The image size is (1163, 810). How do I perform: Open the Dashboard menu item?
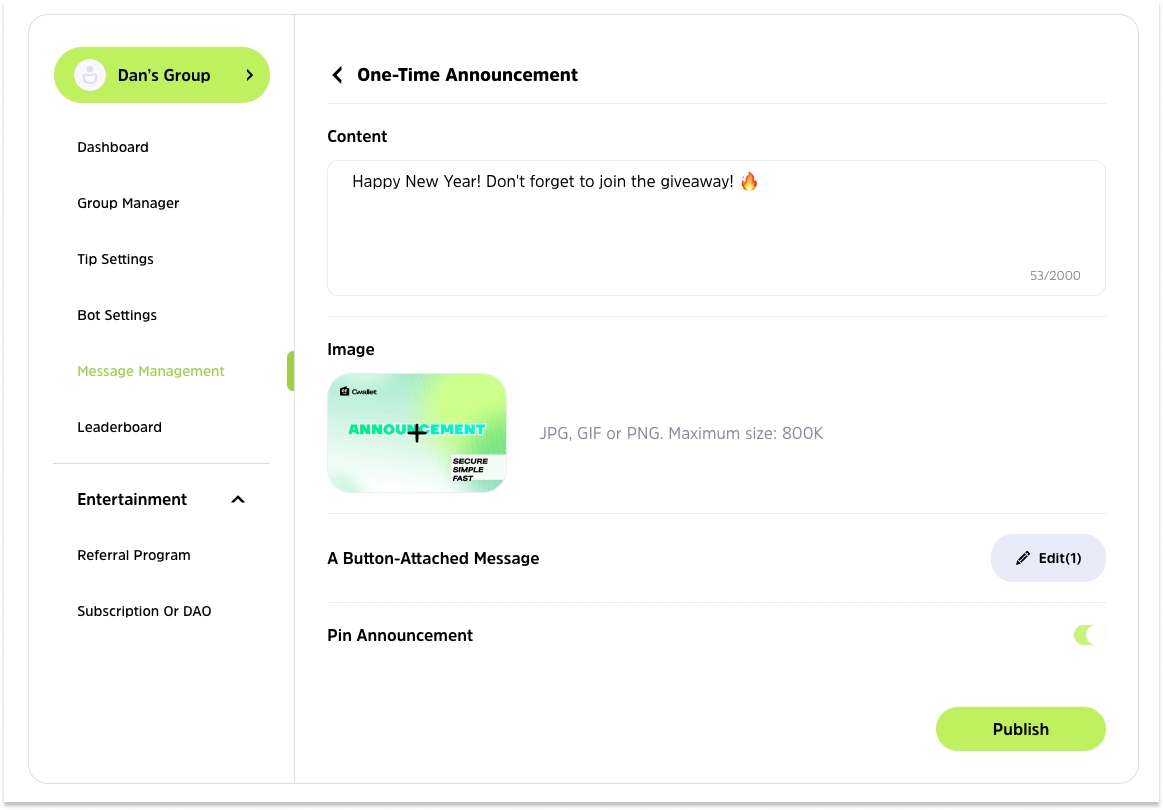point(113,147)
